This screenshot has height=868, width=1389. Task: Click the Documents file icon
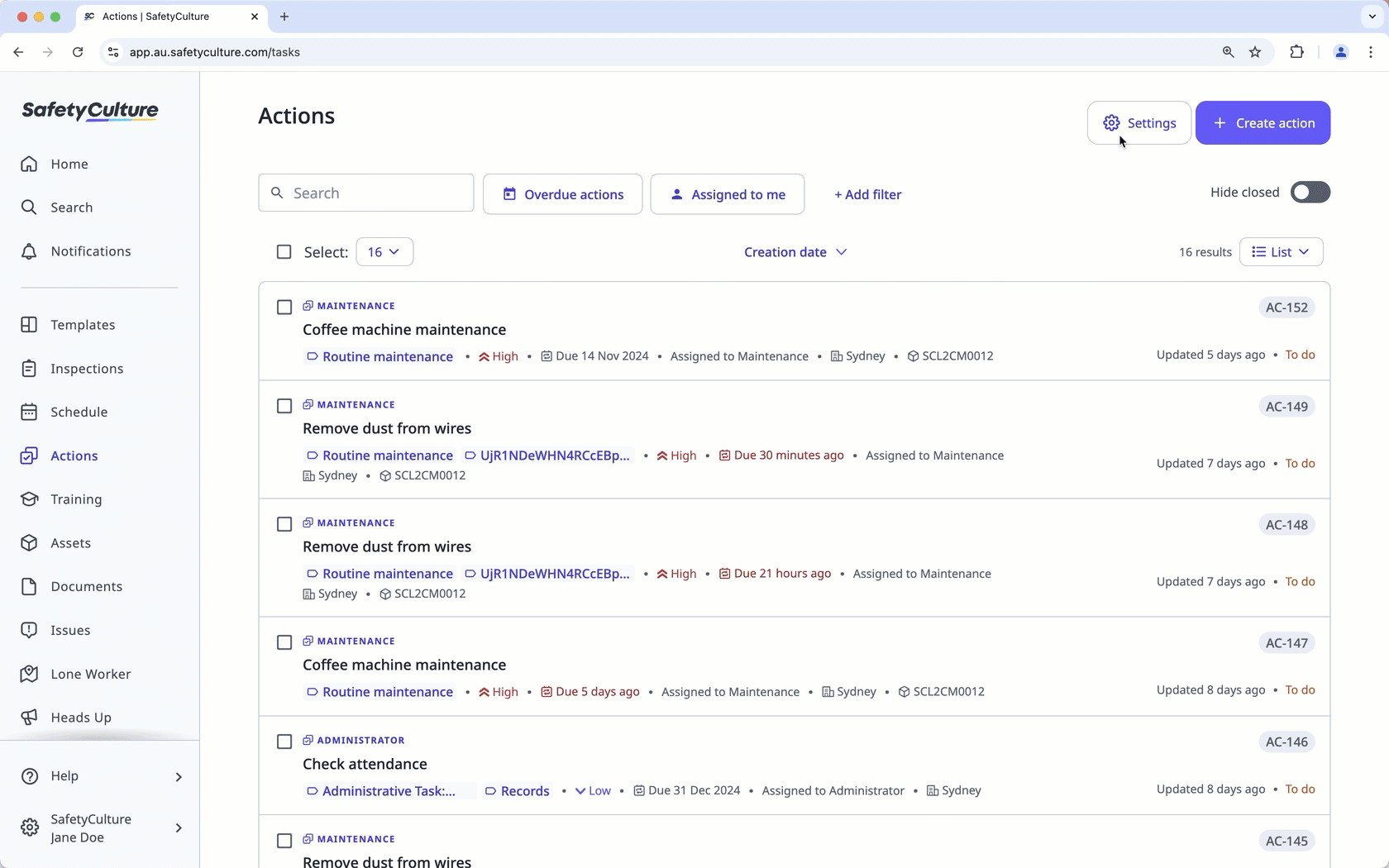pos(29,586)
